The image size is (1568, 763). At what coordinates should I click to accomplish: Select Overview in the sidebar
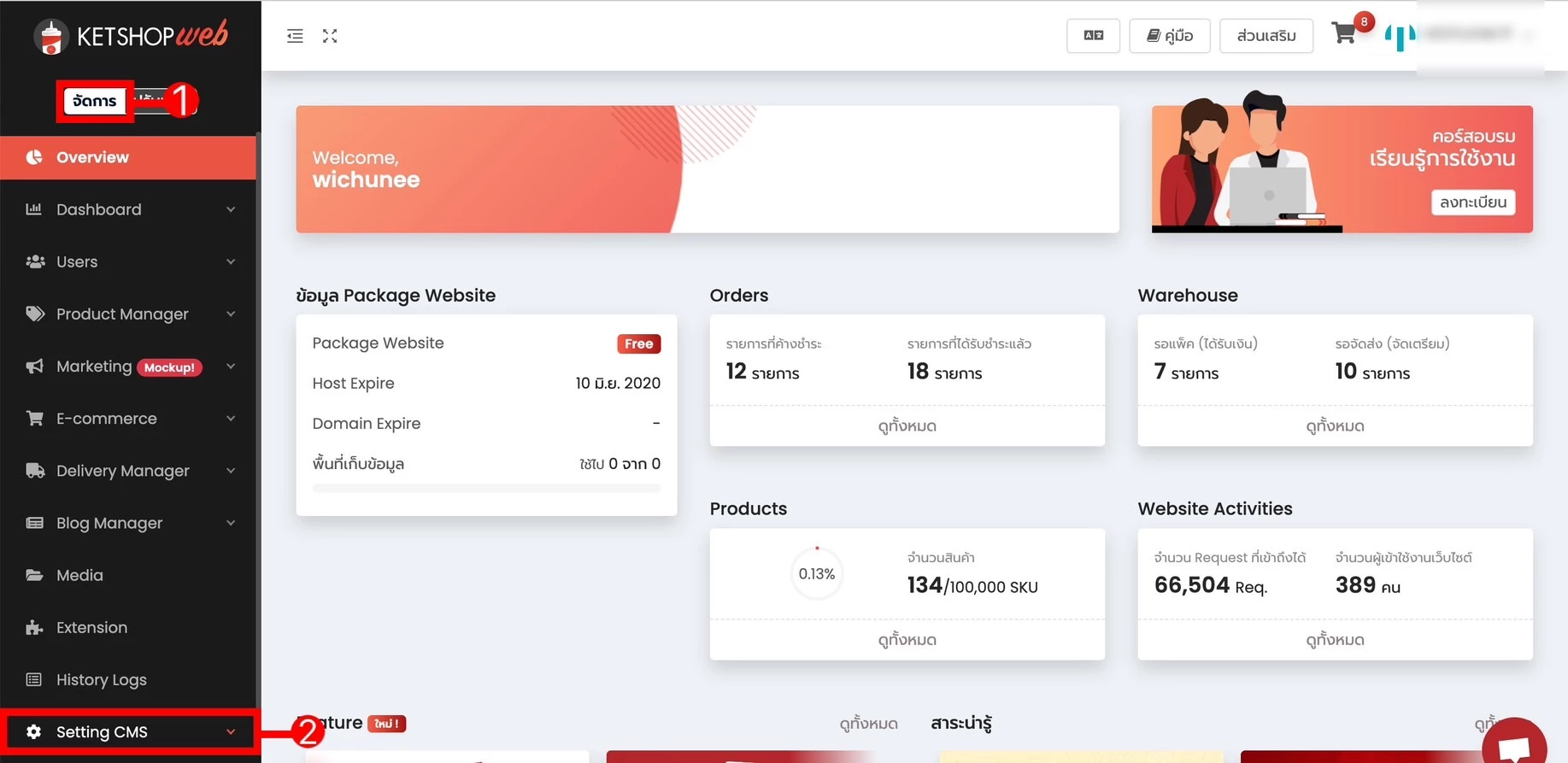pyautogui.click(x=92, y=157)
